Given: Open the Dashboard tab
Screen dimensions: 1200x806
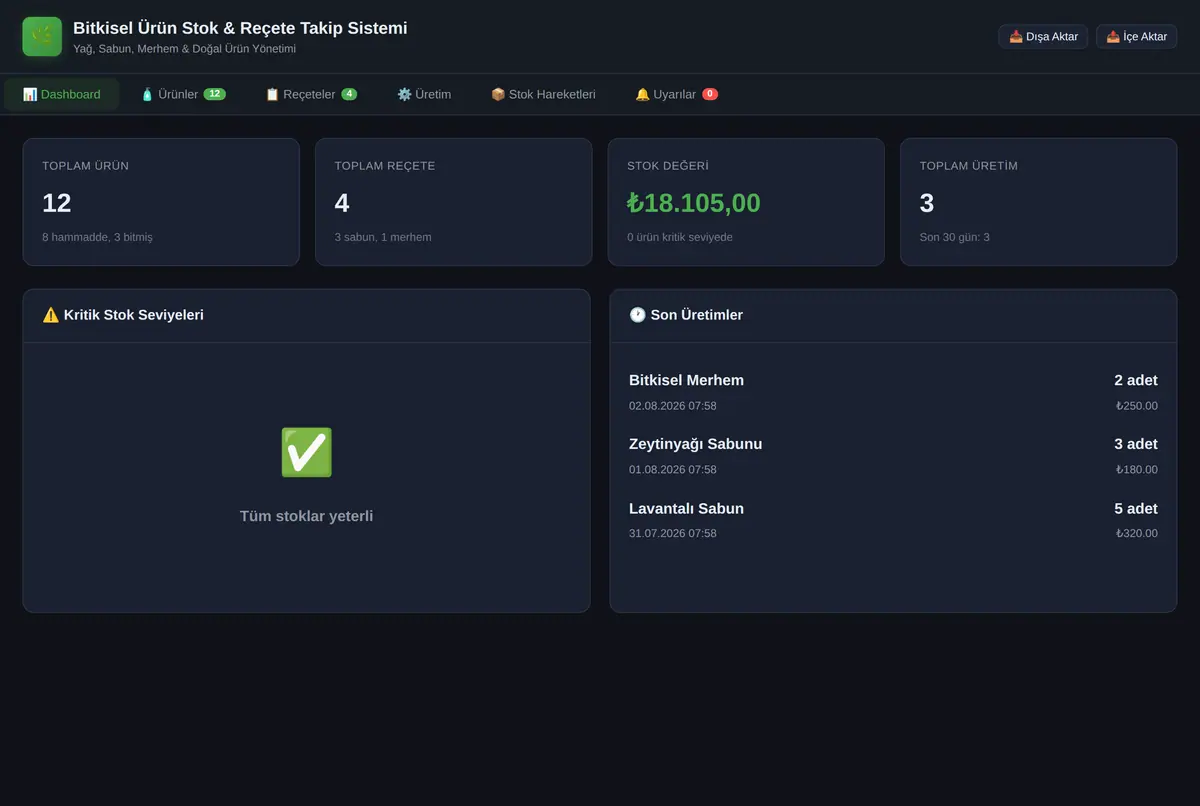Looking at the screenshot, I should click(62, 94).
